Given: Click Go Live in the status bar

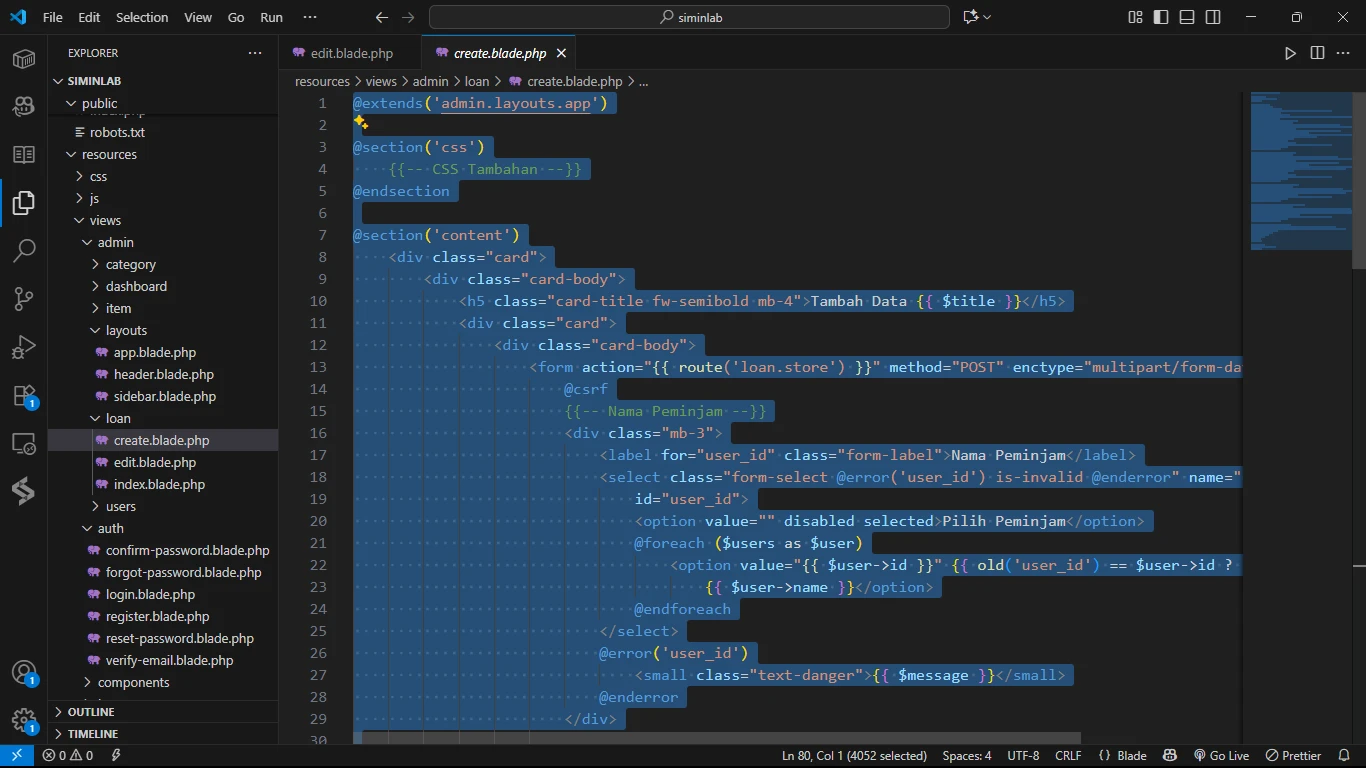Looking at the screenshot, I should pos(1221,756).
